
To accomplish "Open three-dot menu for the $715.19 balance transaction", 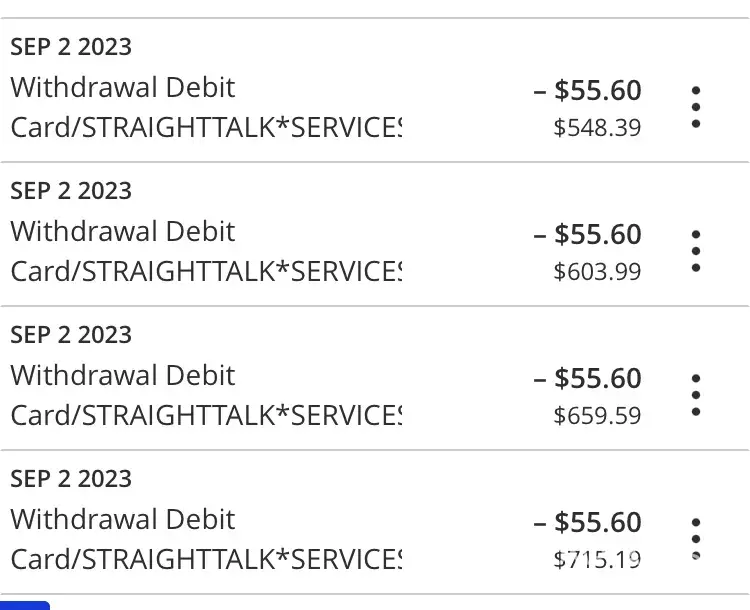I will tap(696, 538).
